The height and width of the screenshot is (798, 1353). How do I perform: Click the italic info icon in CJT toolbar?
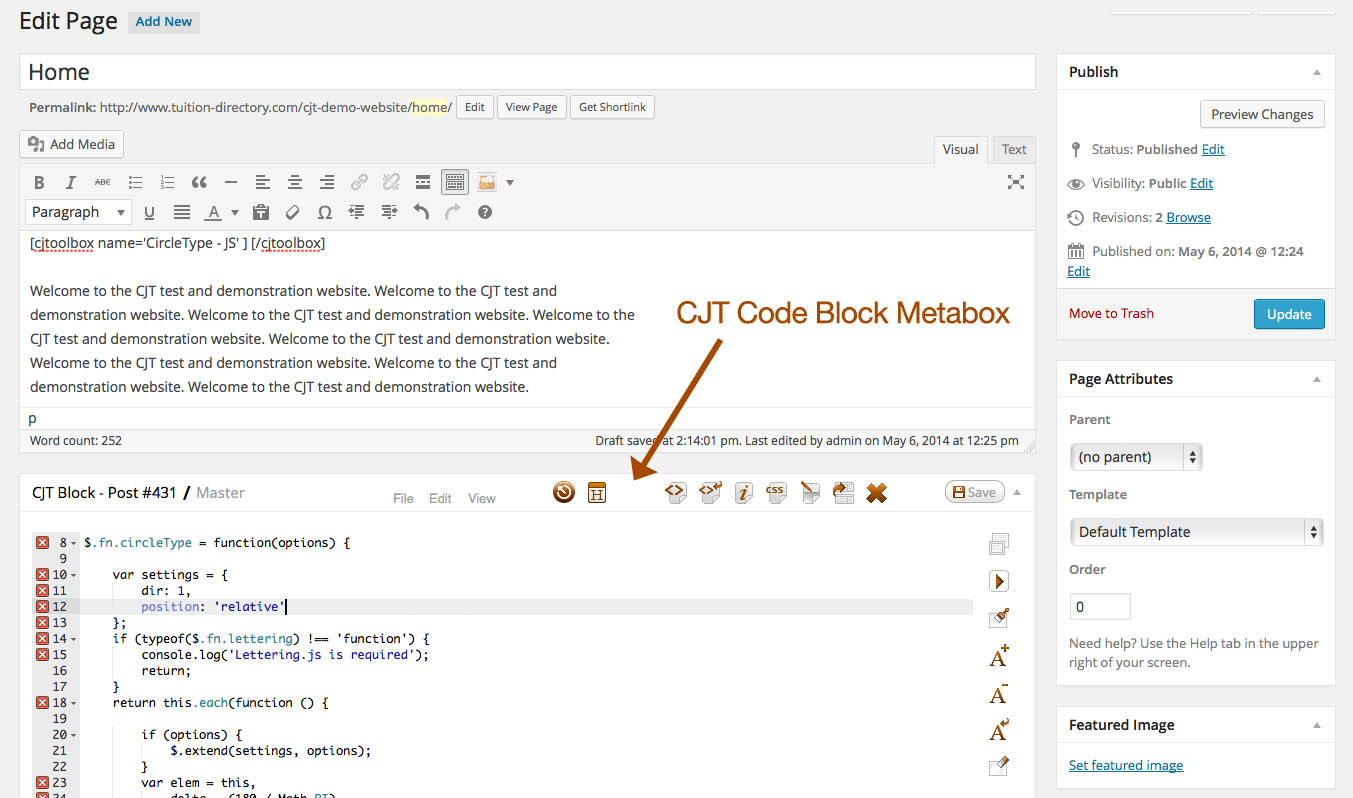point(743,492)
